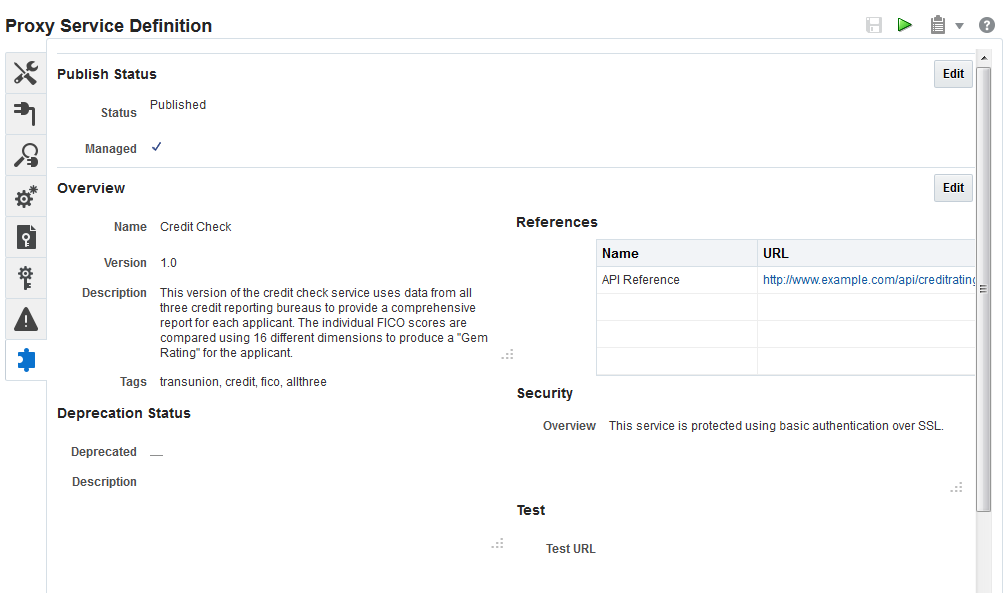1003x593 pixels.
Task: Toggle the Deprecated checkbox
Action: pyautogui.click(x=156, y=452)
